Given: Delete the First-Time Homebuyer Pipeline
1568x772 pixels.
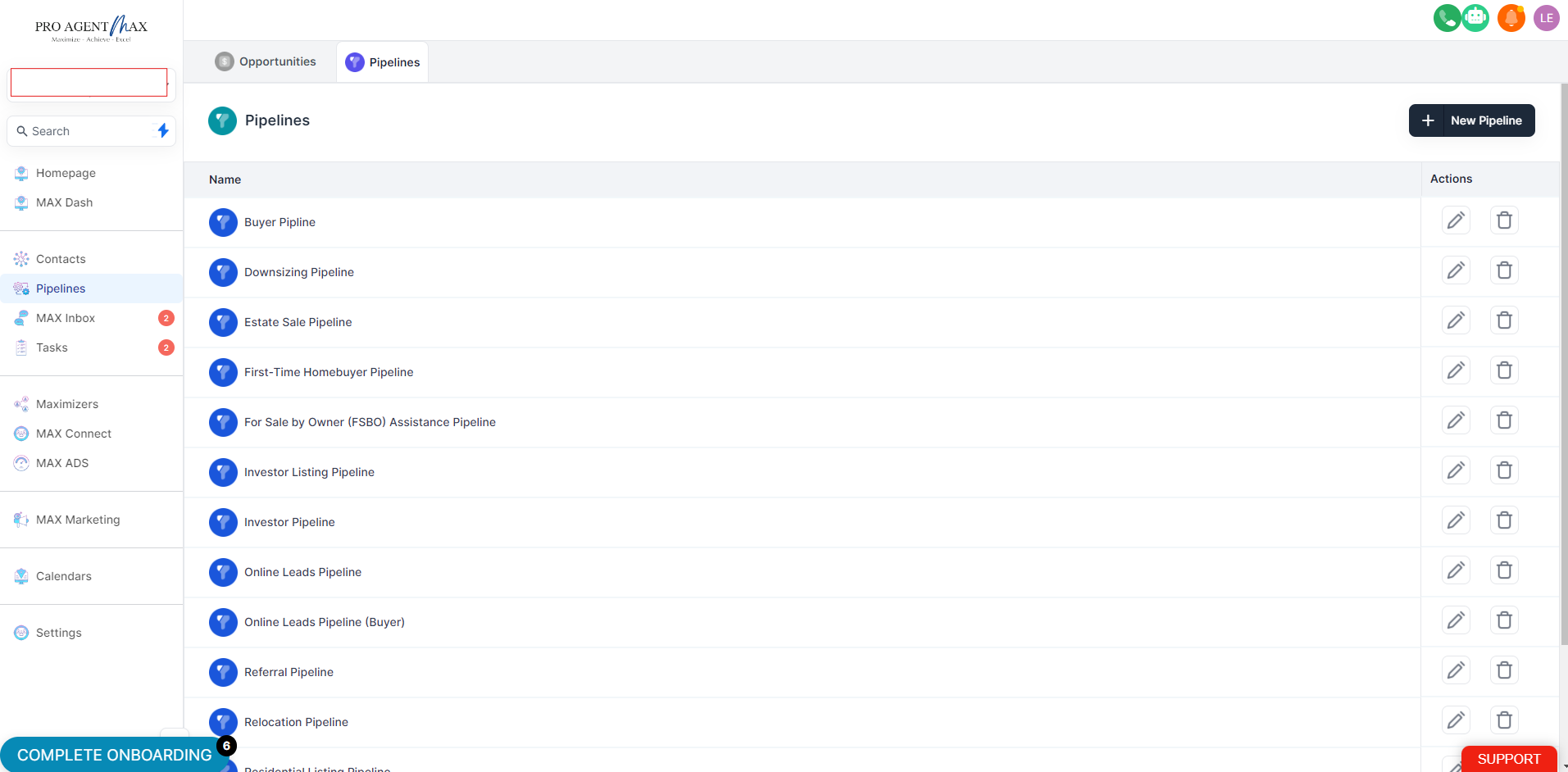Looking at the screenshot, I should [1504, 370].
